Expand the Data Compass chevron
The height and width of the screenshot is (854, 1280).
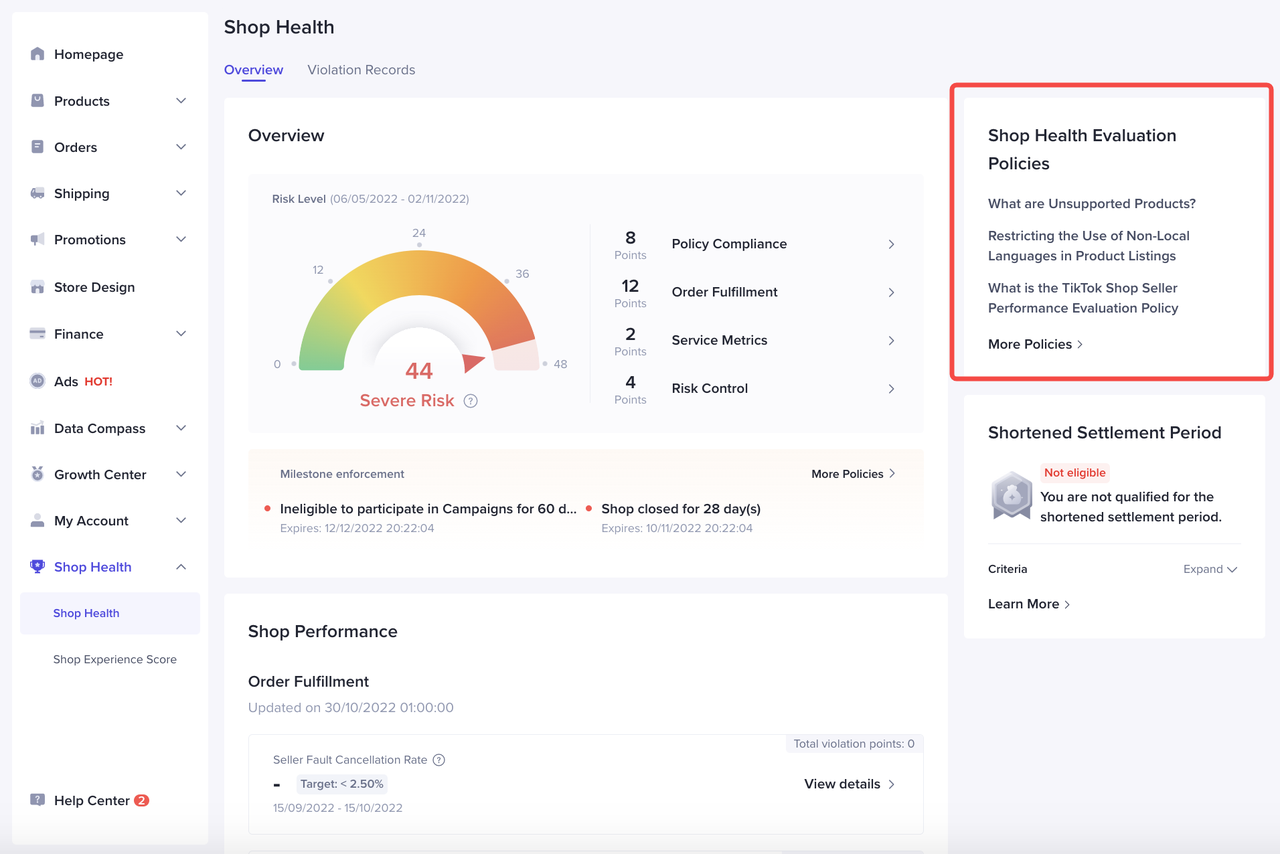[x=181, y=428]
